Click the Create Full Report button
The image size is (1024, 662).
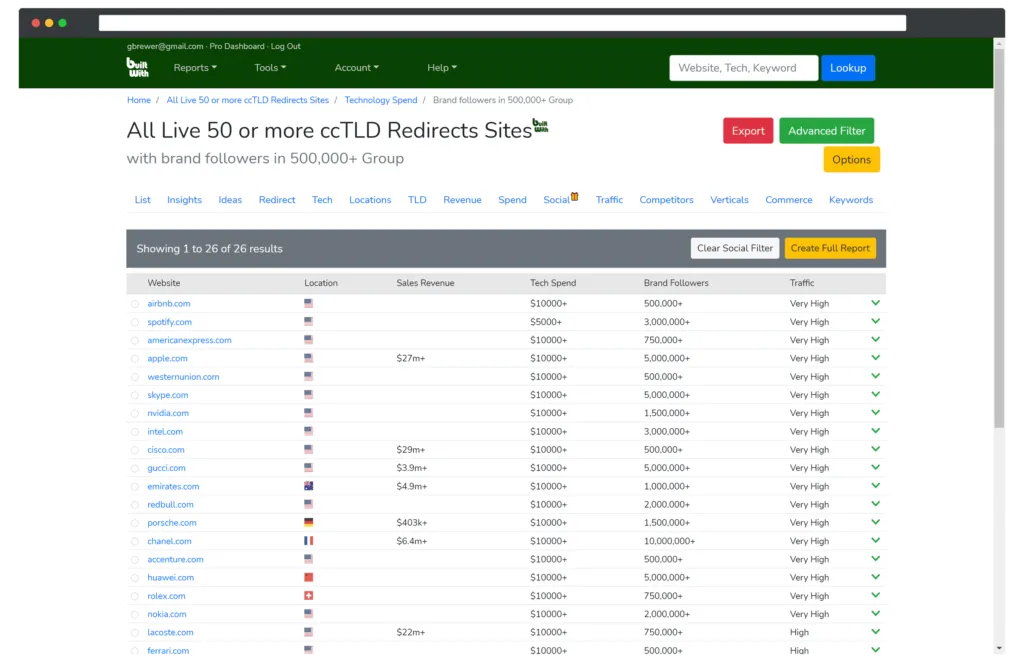(x=830, y=248)
